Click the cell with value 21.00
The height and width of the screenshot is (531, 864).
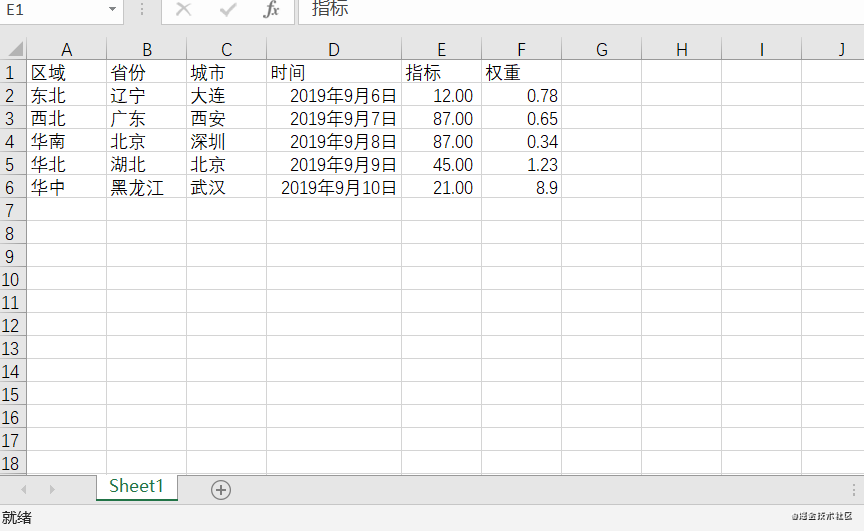[x=441, y=187]
